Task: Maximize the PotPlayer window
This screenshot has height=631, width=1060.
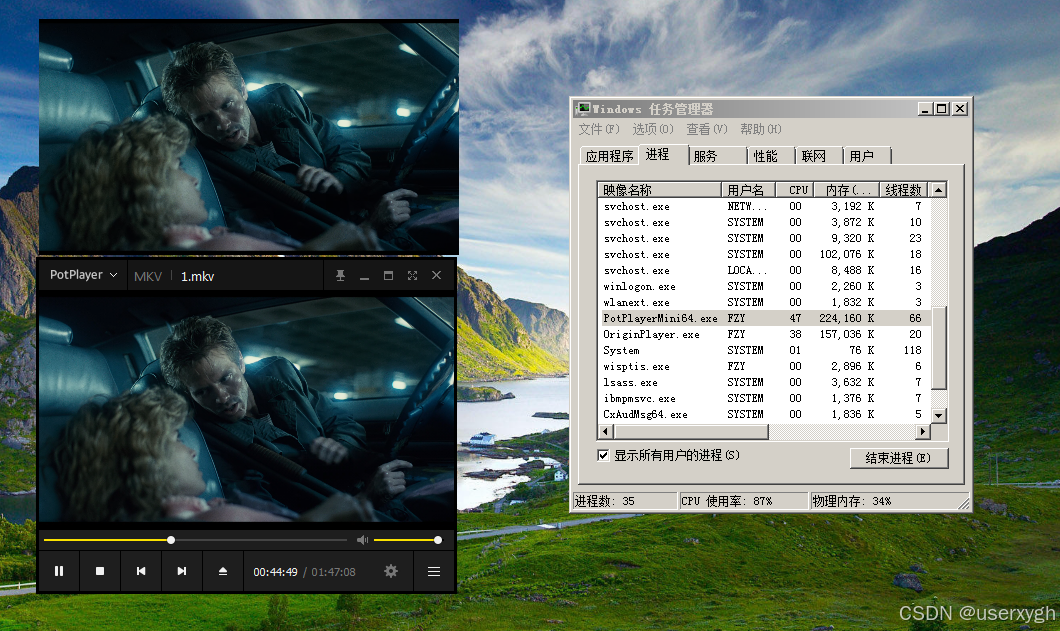Action: point(388,275)
